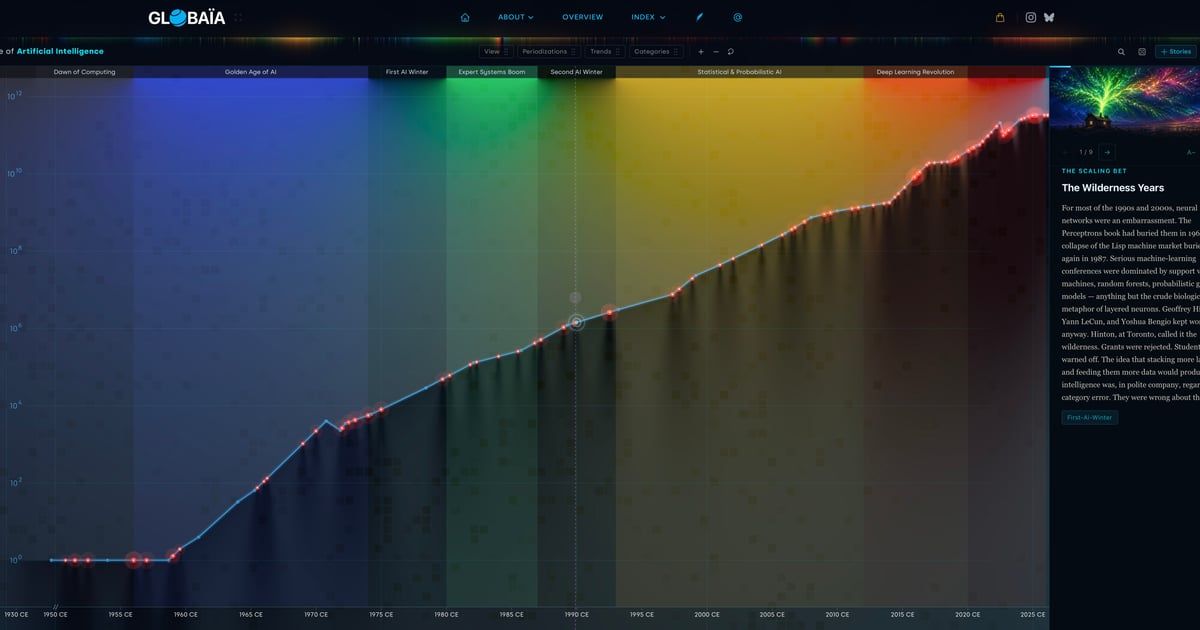The width and height of the screenshot is (1200, 630).
Task: Toggle the Stories panel button
Action: tap(1176, 51)
